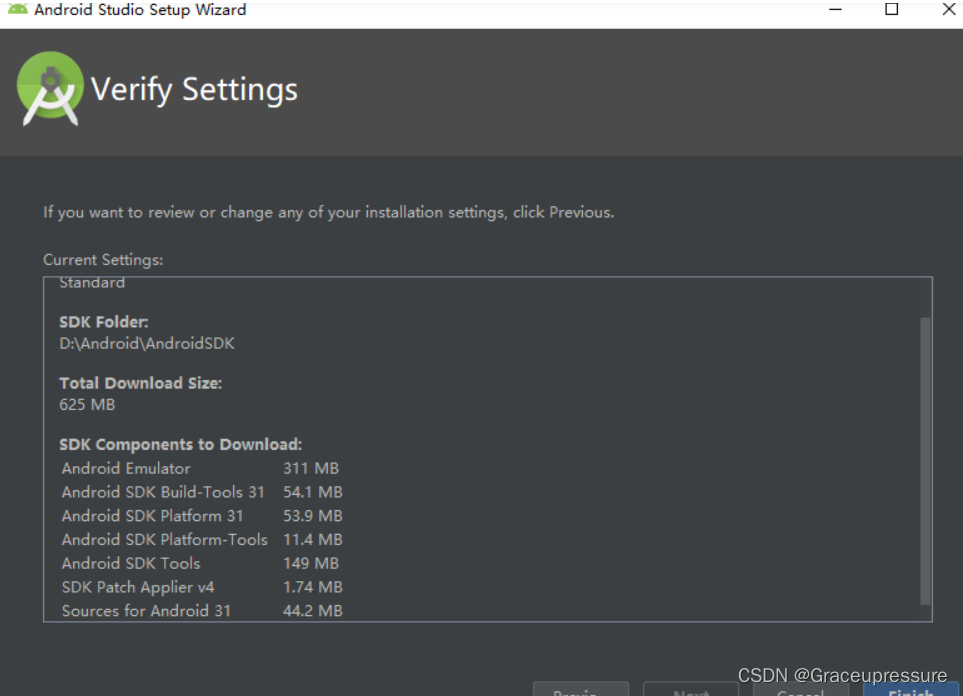Screen dimensions: 963x696
Task: Click the Android Studio Setup Wizard title text
Action: click(x=140, y=9)
